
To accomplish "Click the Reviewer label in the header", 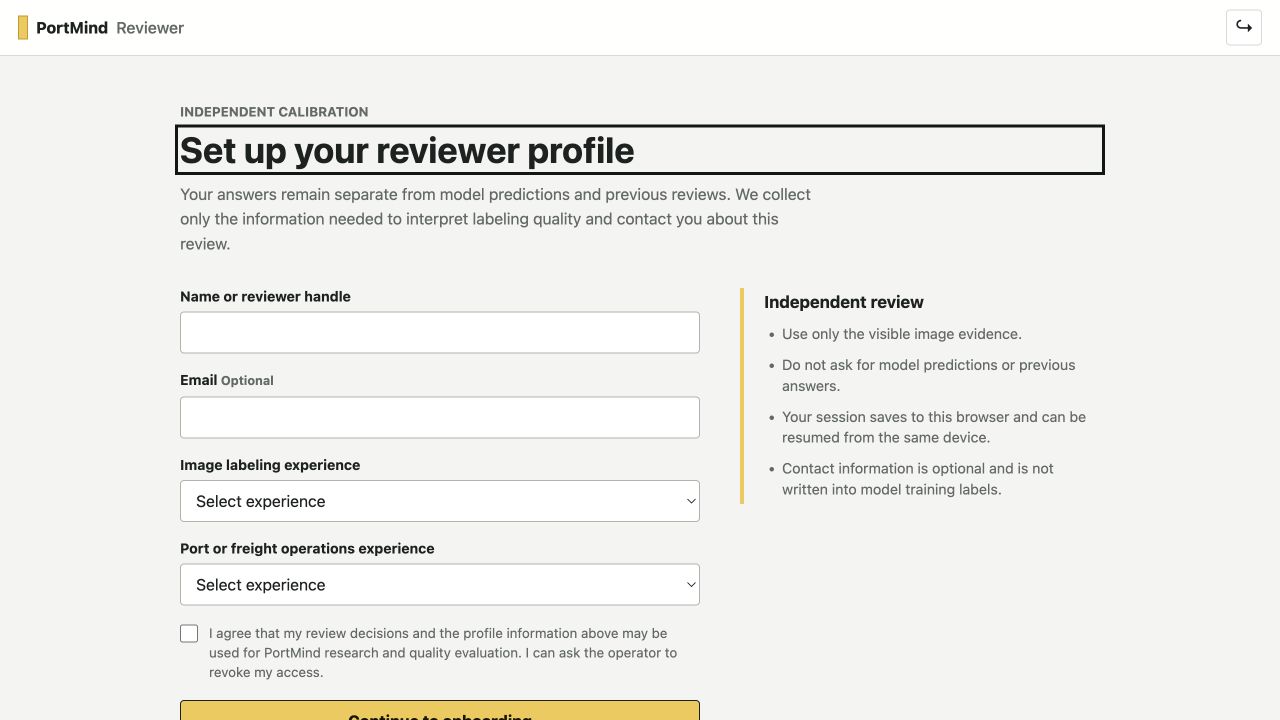I will tap(150, 28).
